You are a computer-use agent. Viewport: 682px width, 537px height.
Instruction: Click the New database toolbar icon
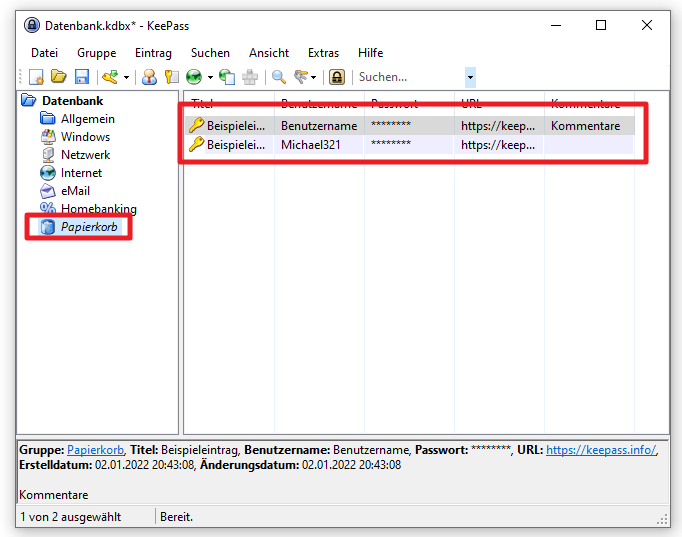tap(37, 77)
